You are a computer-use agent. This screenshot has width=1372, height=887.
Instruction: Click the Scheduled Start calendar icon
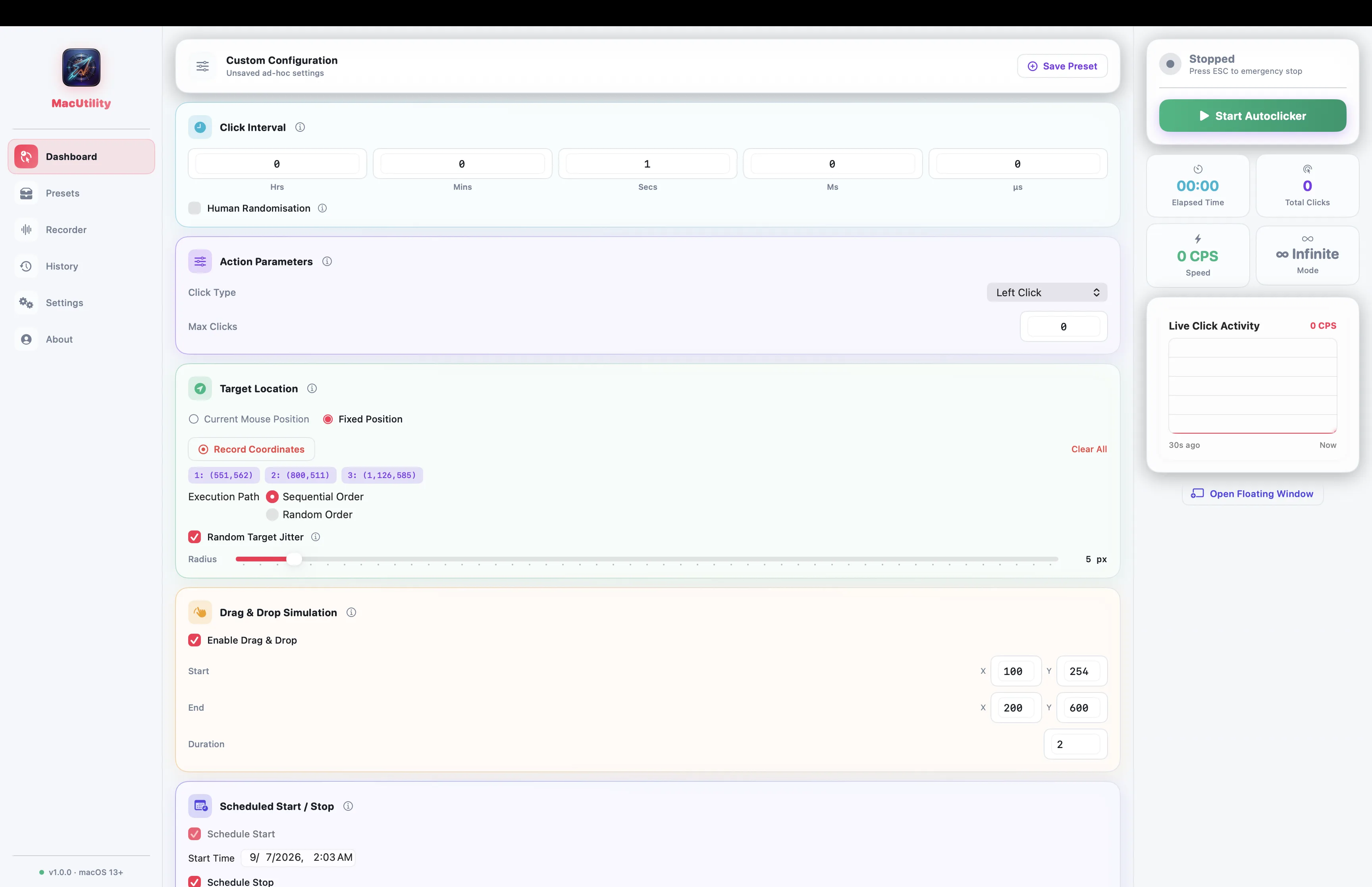click(200, 806)
